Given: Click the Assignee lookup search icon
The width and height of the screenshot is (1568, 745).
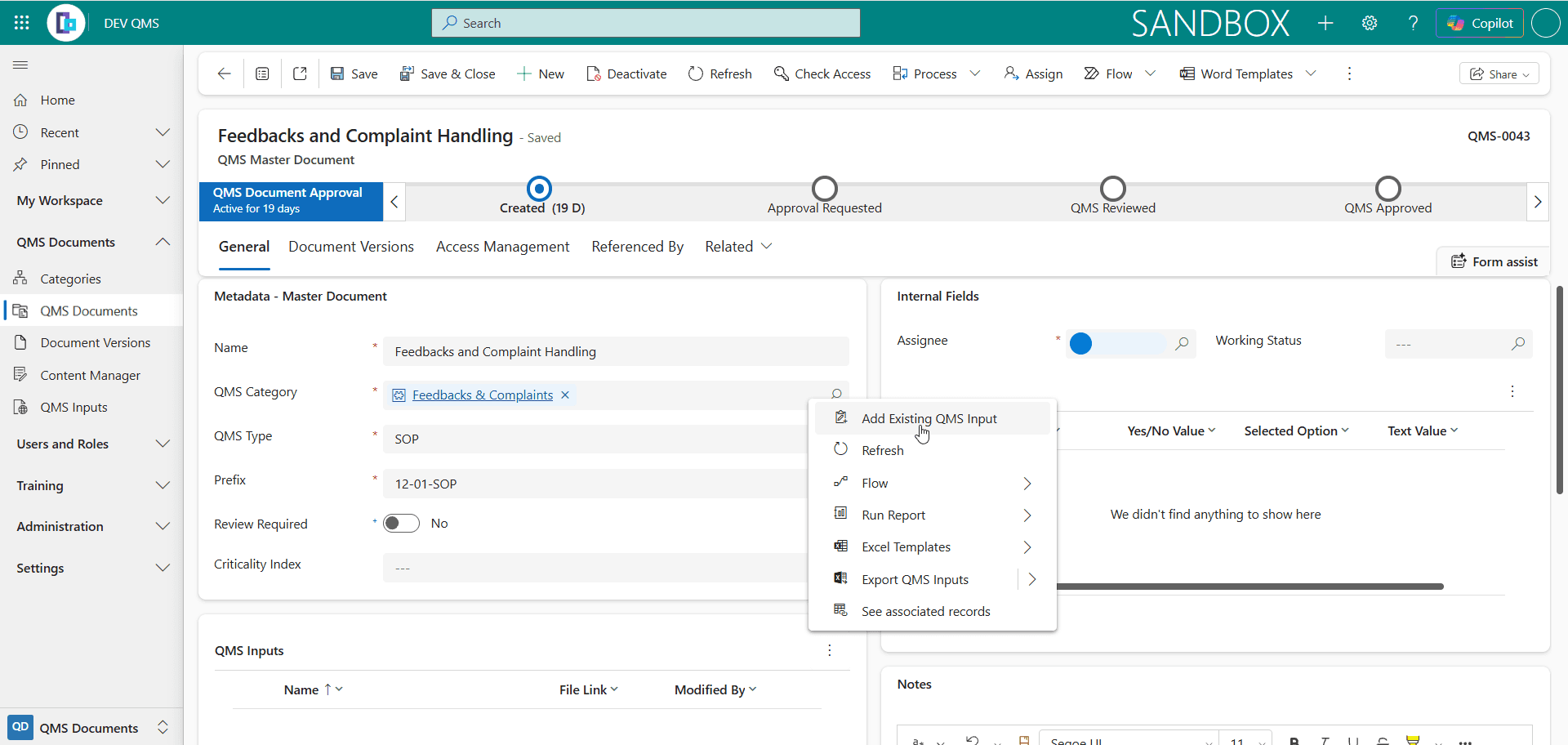Looking at the screenshot, I should (1182, 344).
